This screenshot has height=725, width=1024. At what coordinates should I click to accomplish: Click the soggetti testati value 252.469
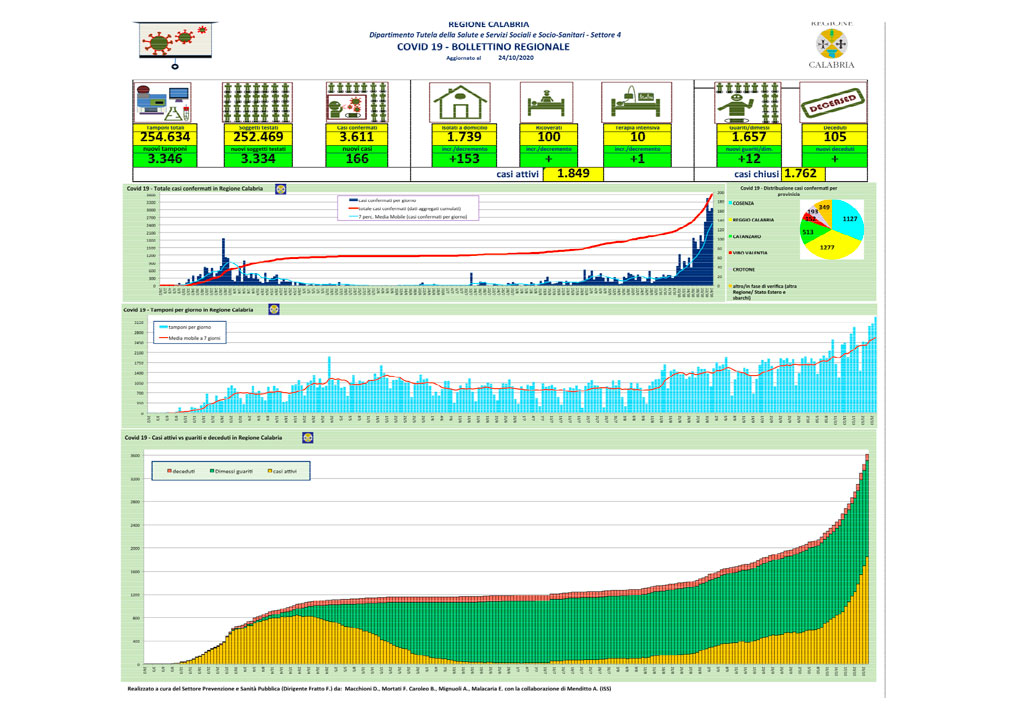[258, 137]
